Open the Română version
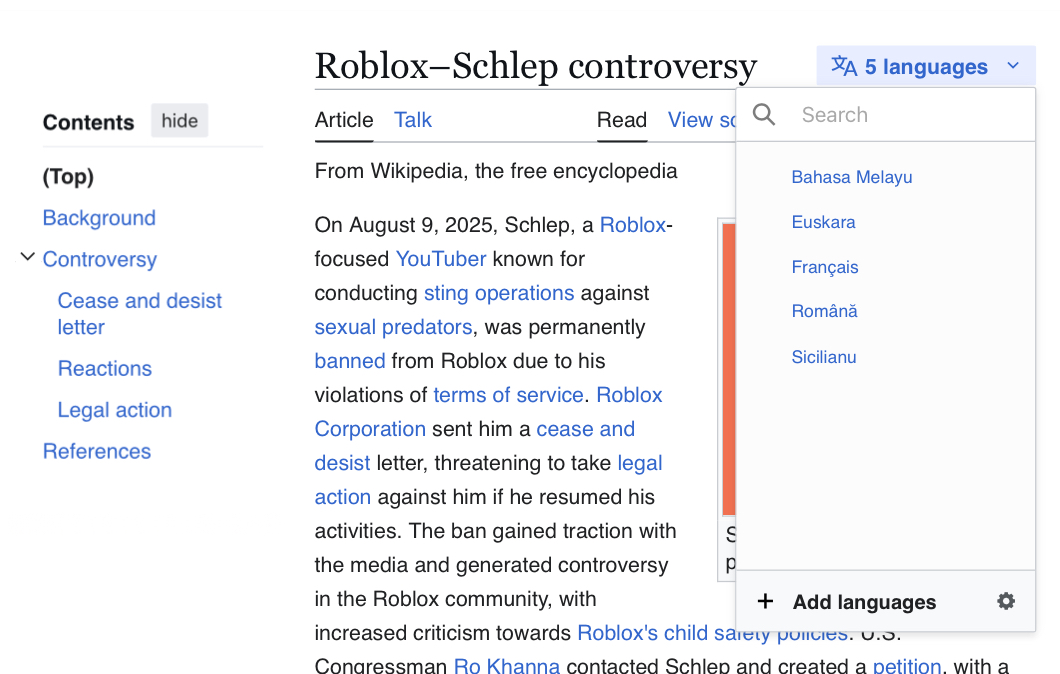Screen dimensions: 1060x674 825,311
